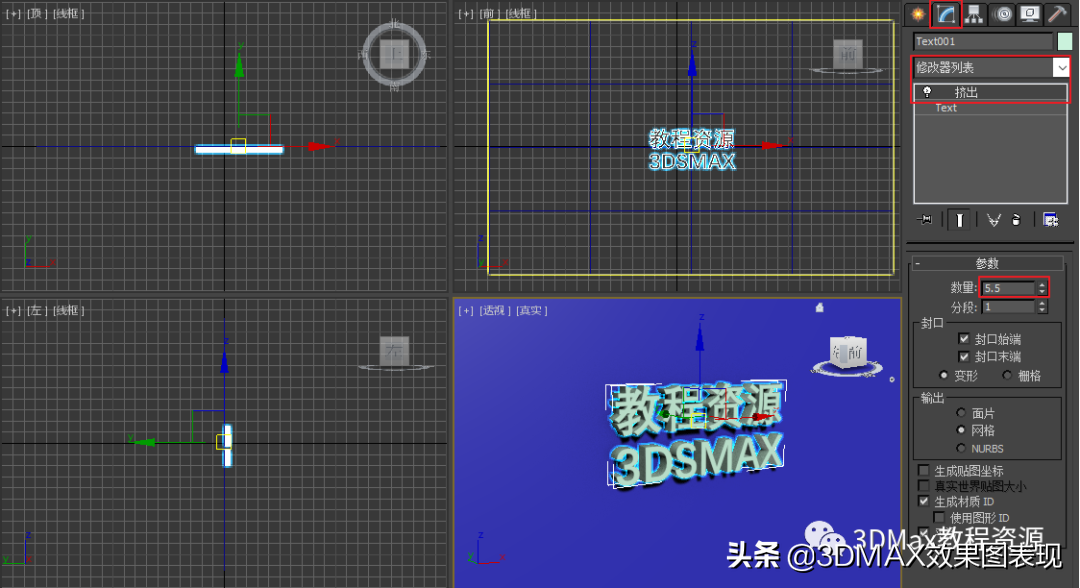Click ViewCube 左 face in left viewport
The image size is (1080, 588).
(x=395, y=350)
